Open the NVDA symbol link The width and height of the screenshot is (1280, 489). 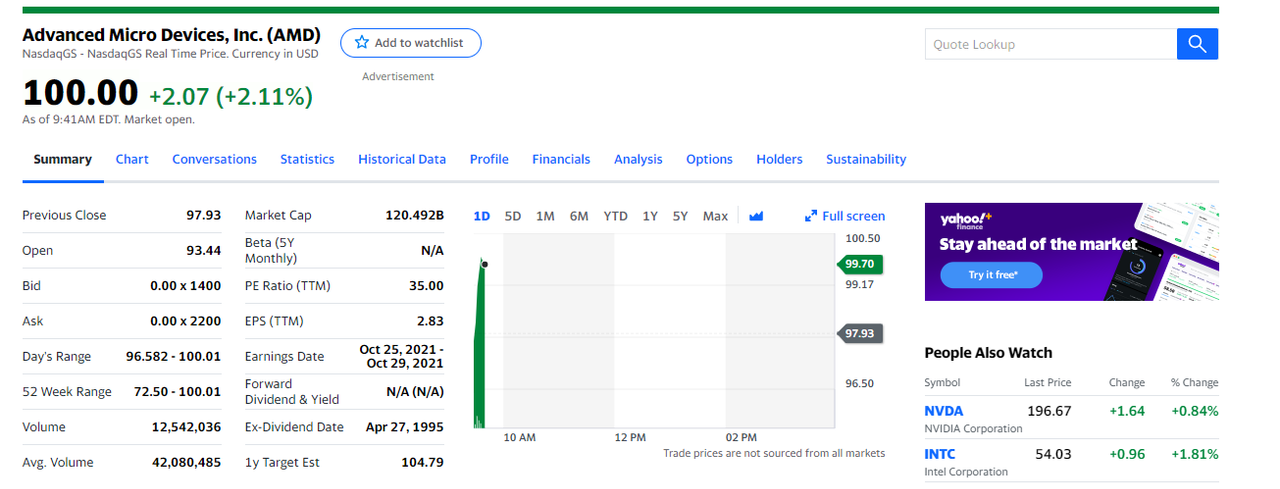944,411
